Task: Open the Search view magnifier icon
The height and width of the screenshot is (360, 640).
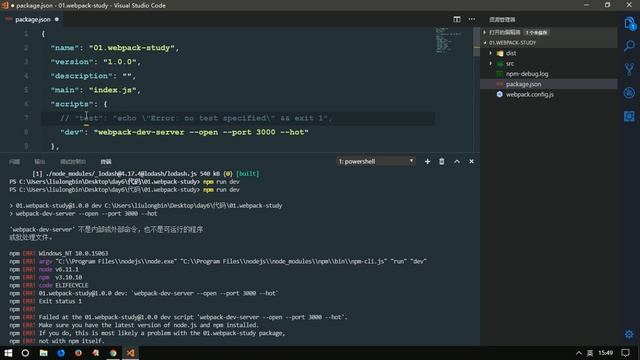Action: tap(629, 46)
